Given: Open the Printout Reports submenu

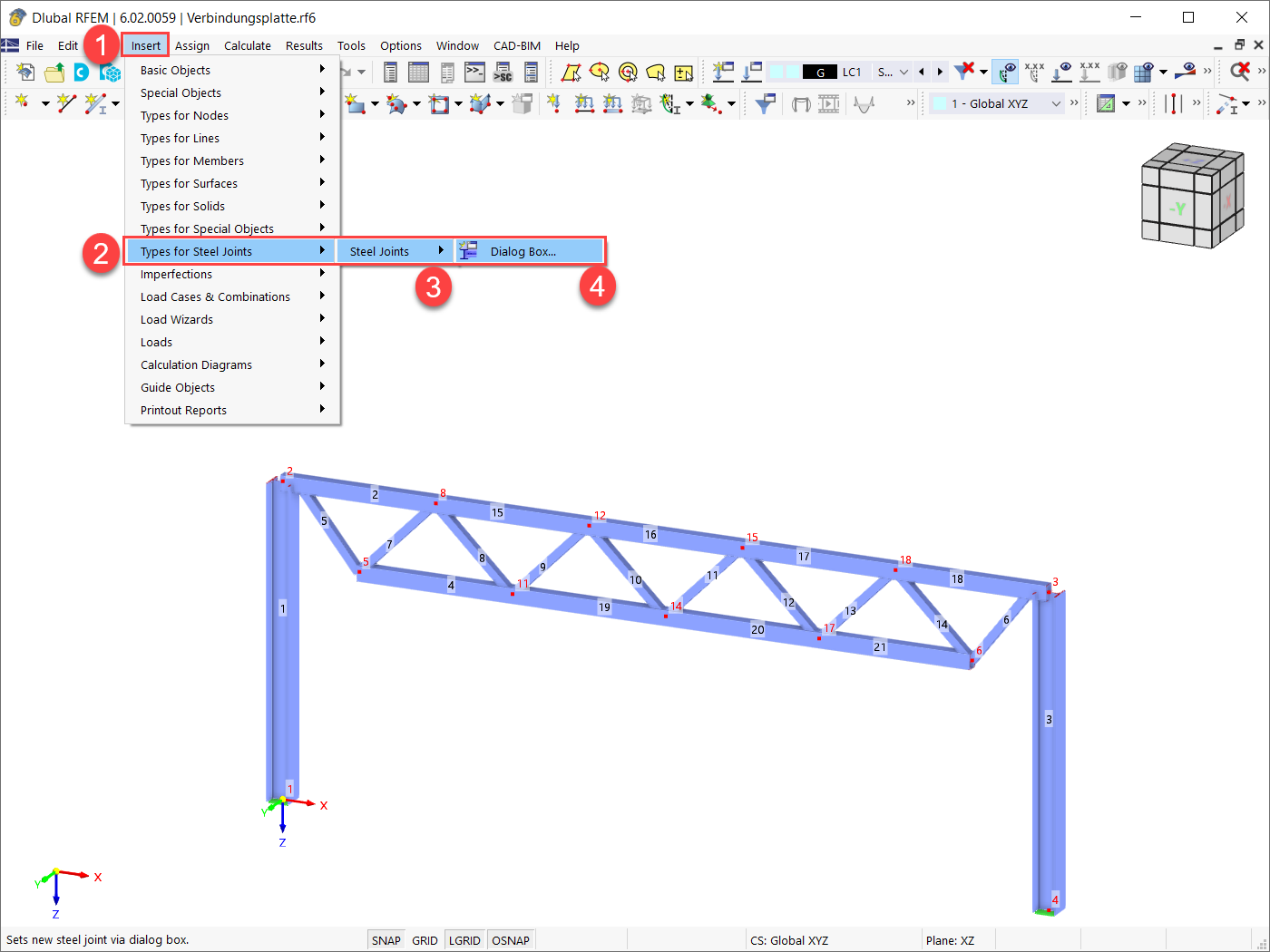Looking at the screenshot, I should click(232, 410).
